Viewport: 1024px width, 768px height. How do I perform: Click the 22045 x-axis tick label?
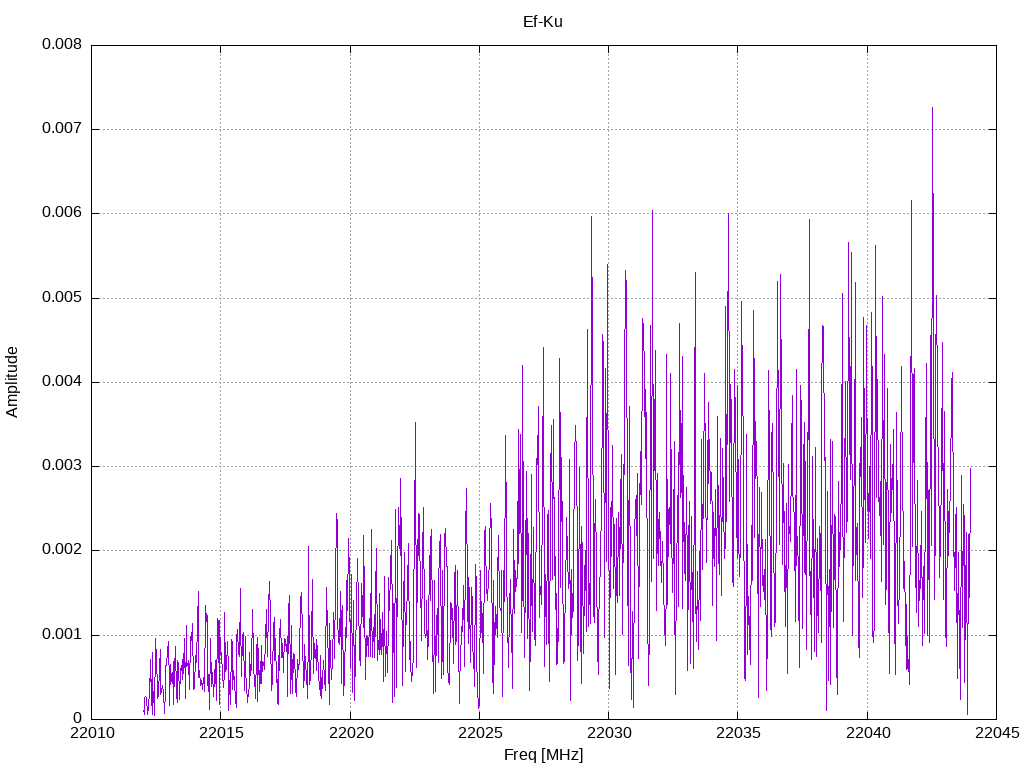[x=997, y=733]
